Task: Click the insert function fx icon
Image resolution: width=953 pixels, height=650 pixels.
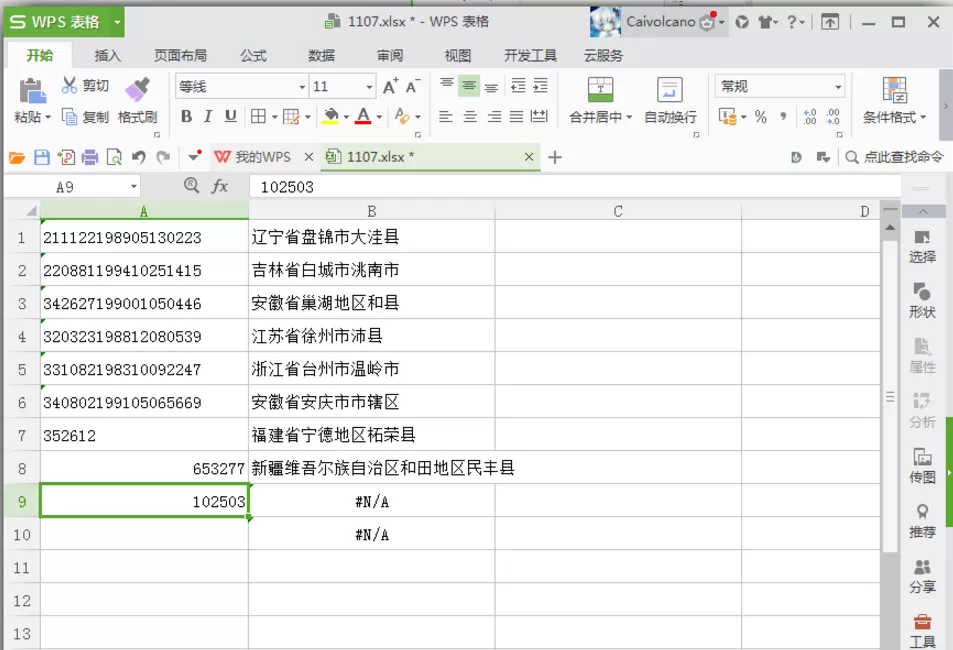Action: tap(219, 186)
